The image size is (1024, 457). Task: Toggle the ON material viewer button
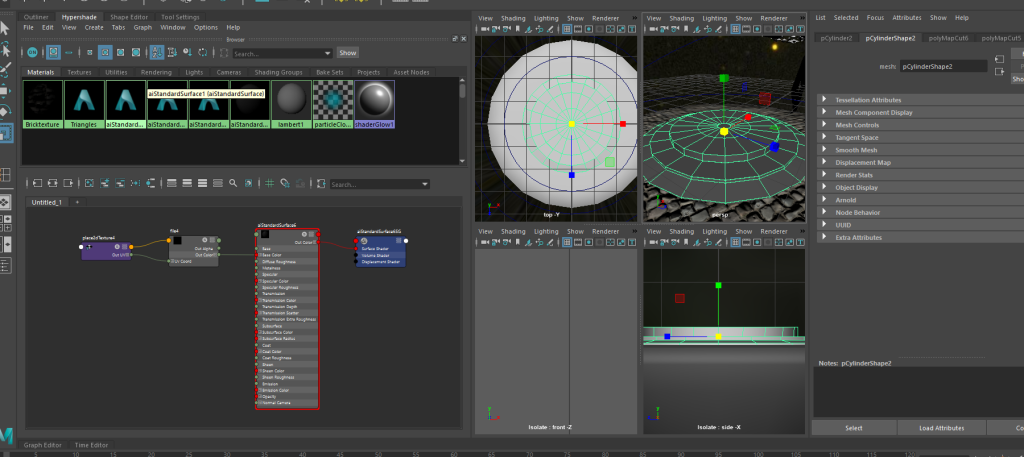(x=32, y=52)
